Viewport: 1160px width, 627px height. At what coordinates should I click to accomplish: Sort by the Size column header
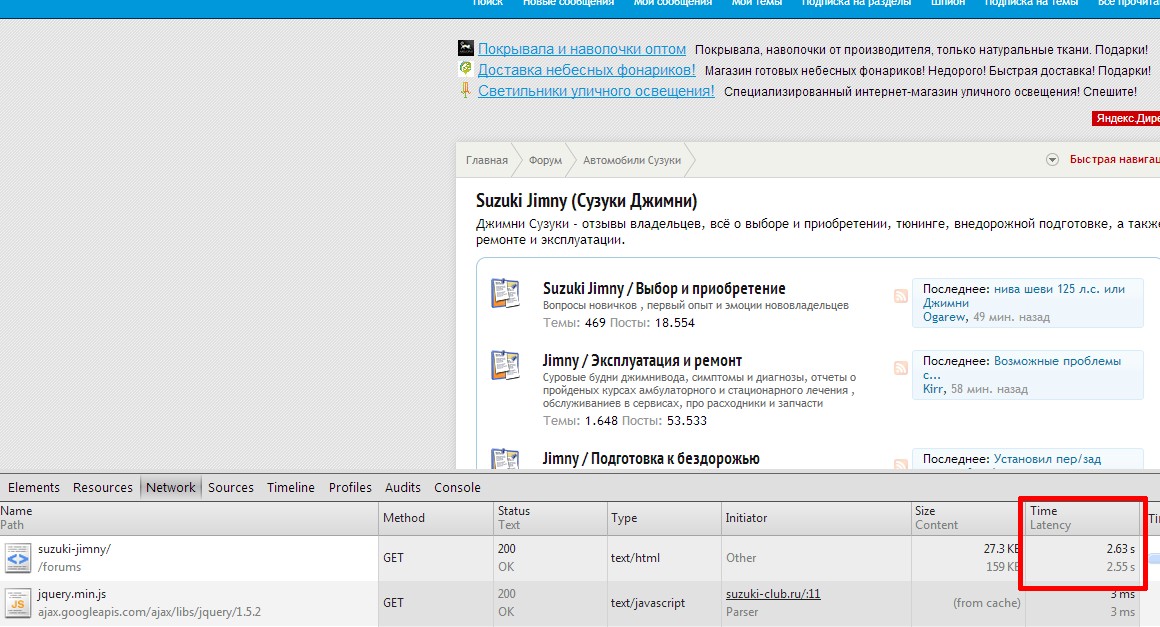click(968, 518)
